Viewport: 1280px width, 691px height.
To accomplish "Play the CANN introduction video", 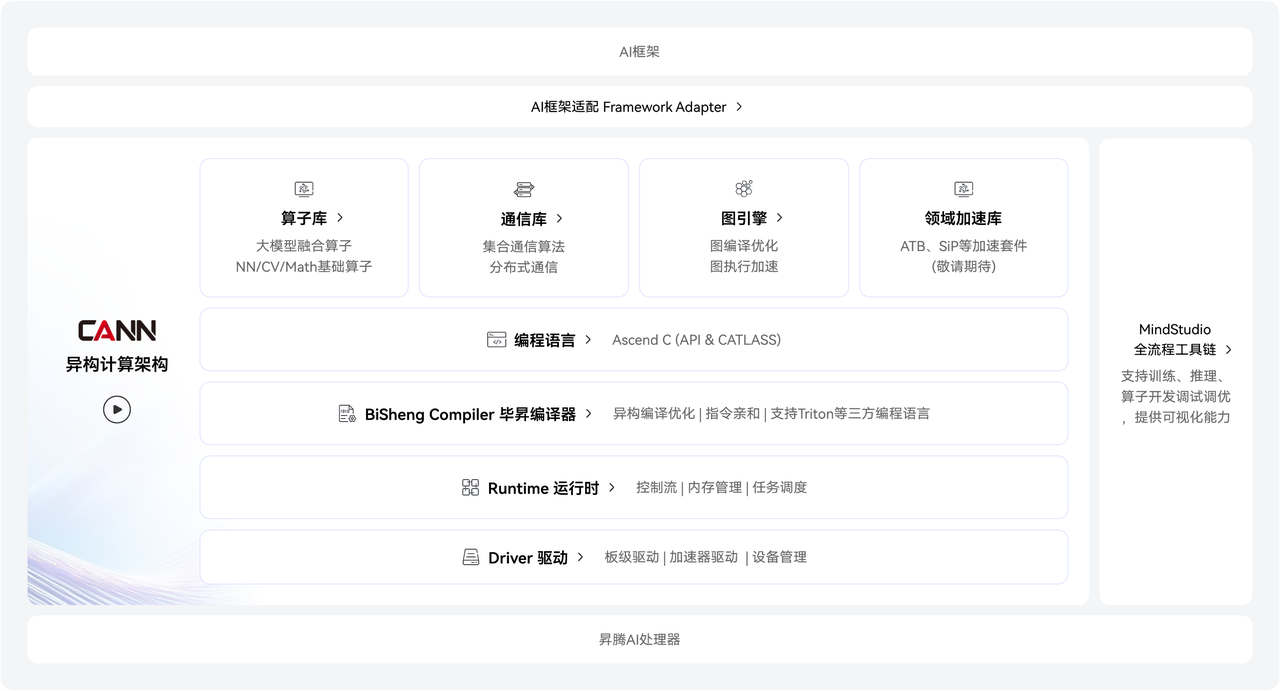I will [117, 409].
